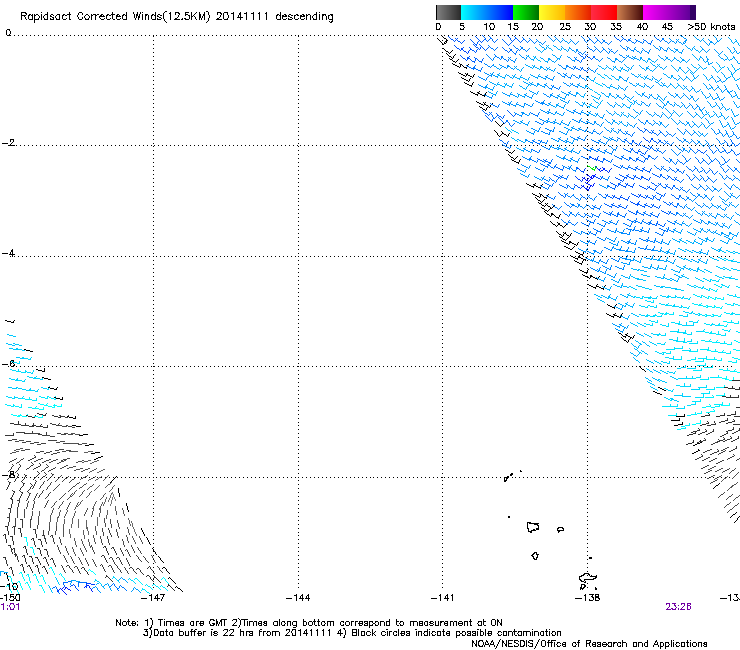Image resolution: width=740 pixels, height=650 pixels.
Task: Click the NOAA/NESDIS credit line
Action: tap(589, 644)
